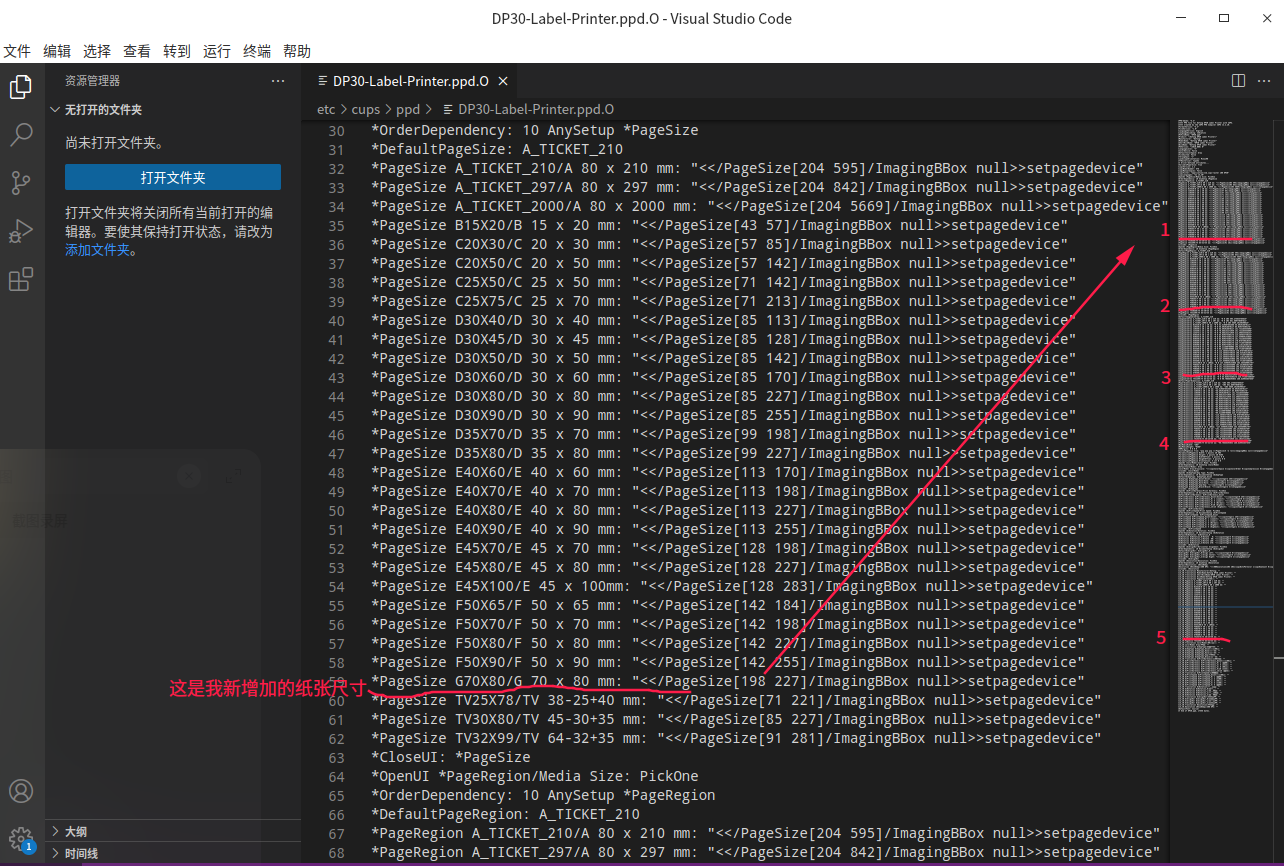The image size is (1284, 866).
Task: Click the line *DefaultPageSize: A_TICKET_210
Action: pyautogui.click(x=497, y=149)
